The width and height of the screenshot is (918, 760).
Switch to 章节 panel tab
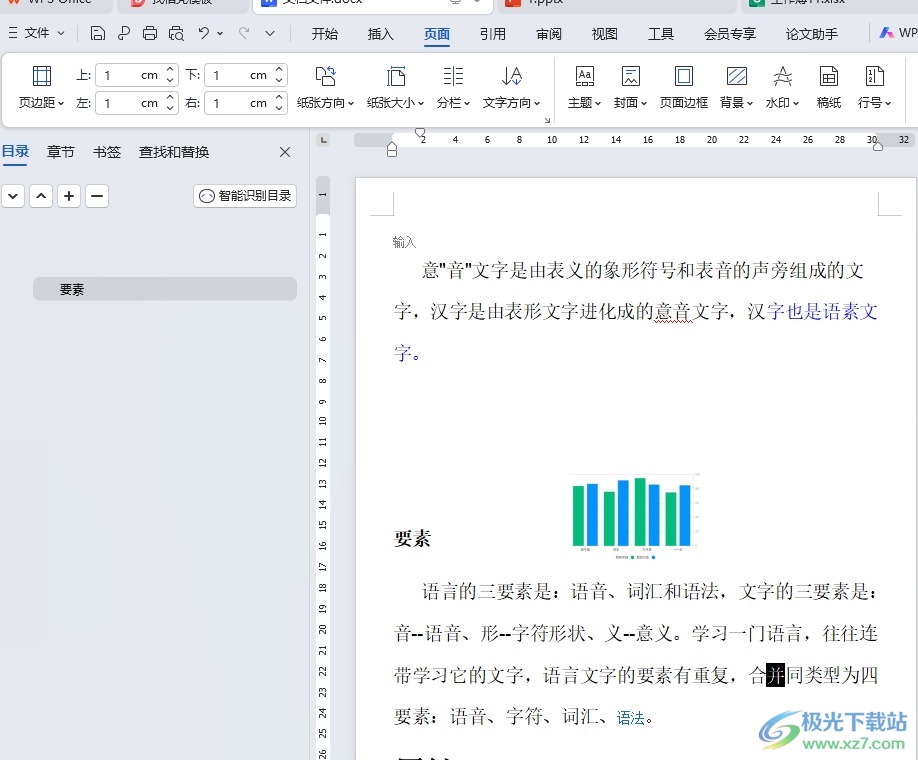pyautogui.click(x=61, y=152)
